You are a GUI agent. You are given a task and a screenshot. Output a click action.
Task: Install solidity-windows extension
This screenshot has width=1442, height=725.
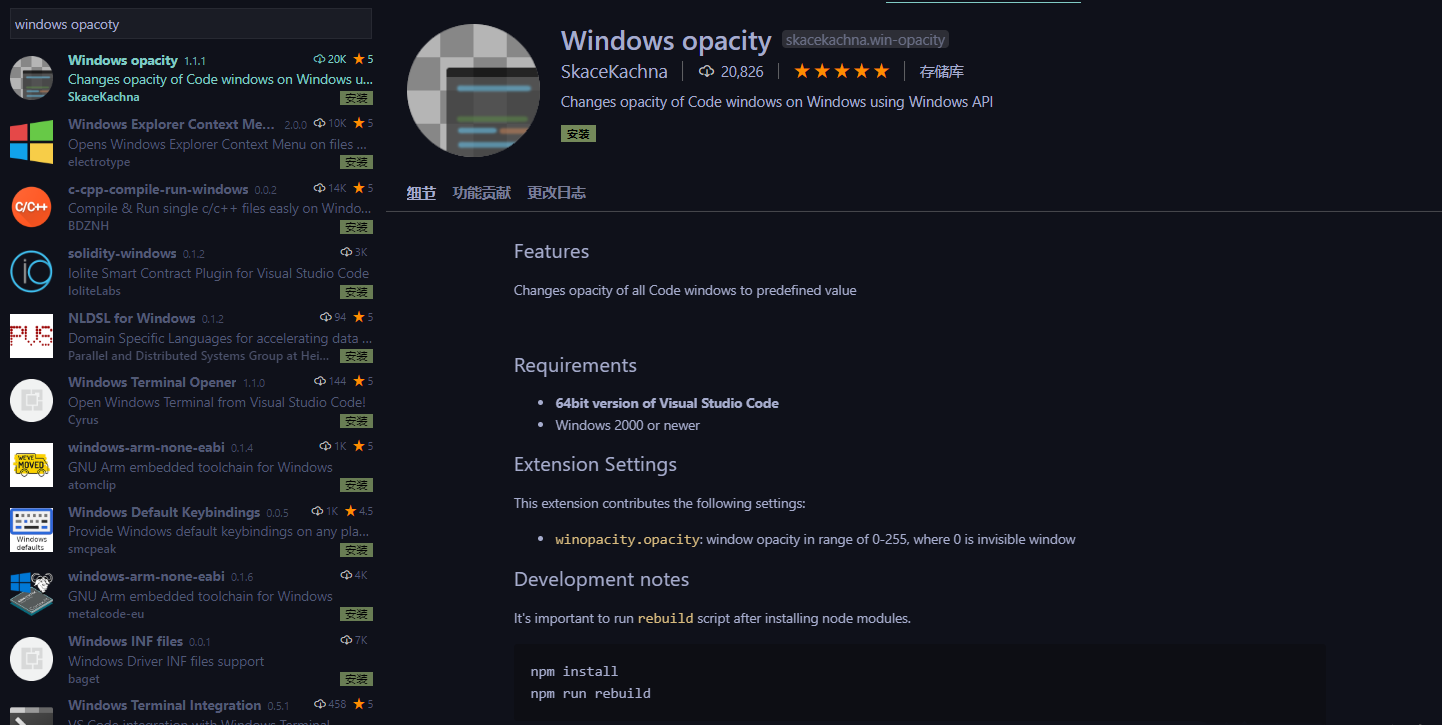click(356, 292)
